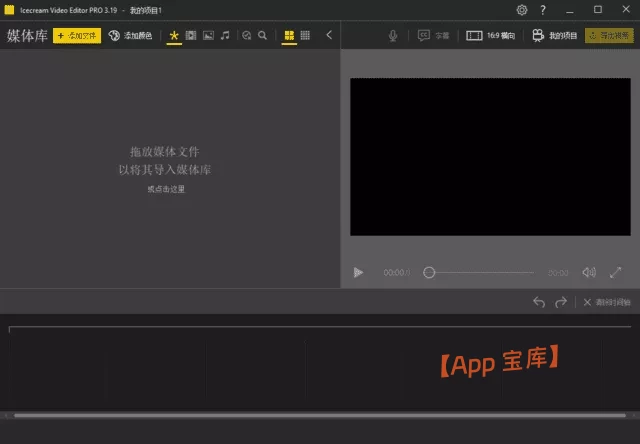Screen dimensions: 640x444
Task: Open help question mark icon
Action: click(x=543, y=10)
